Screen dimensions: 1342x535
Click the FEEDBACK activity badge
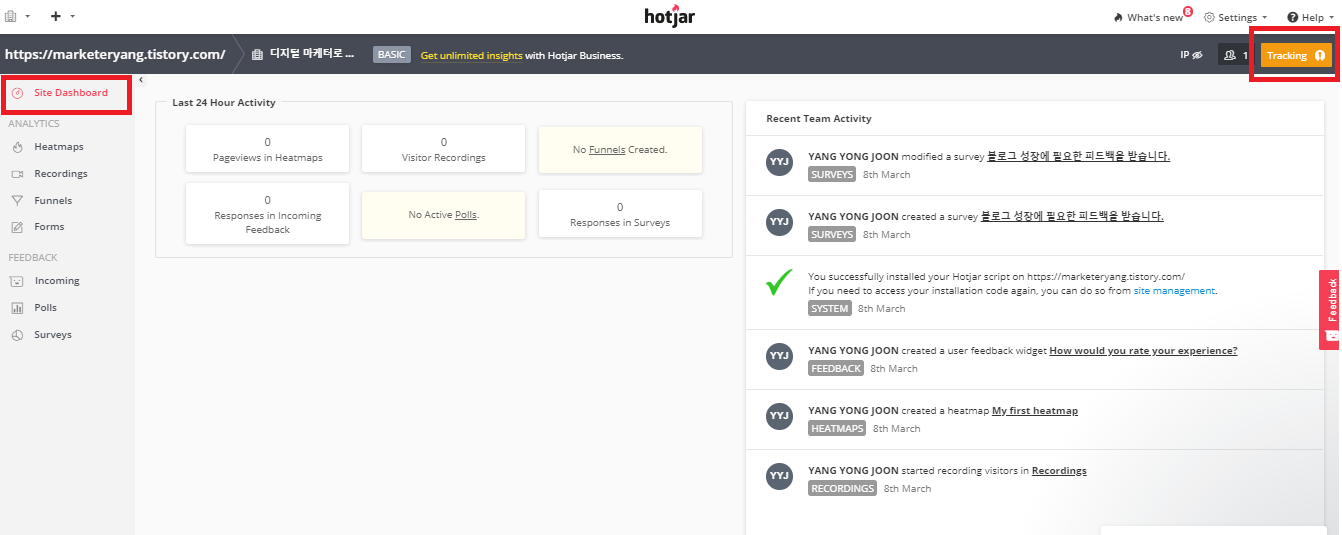[836, 369]
